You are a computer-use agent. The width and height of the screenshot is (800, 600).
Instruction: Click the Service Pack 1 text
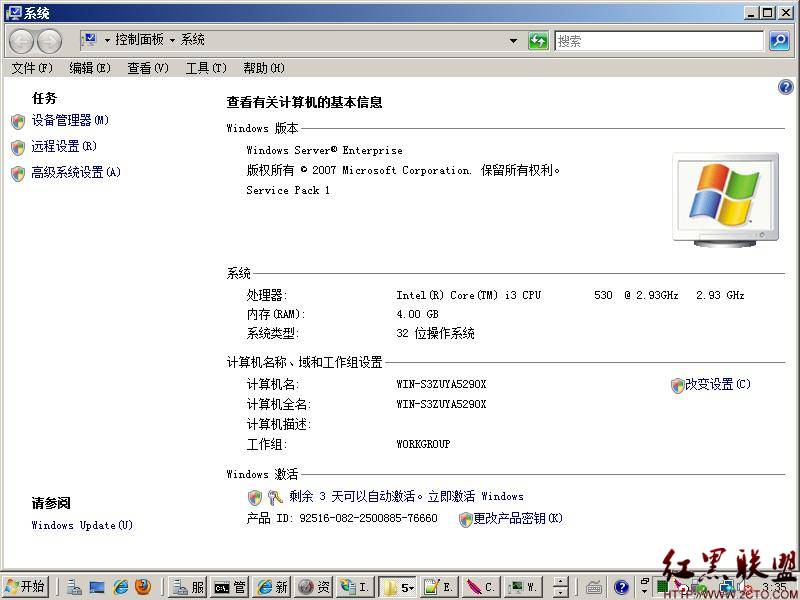(288, 190)
